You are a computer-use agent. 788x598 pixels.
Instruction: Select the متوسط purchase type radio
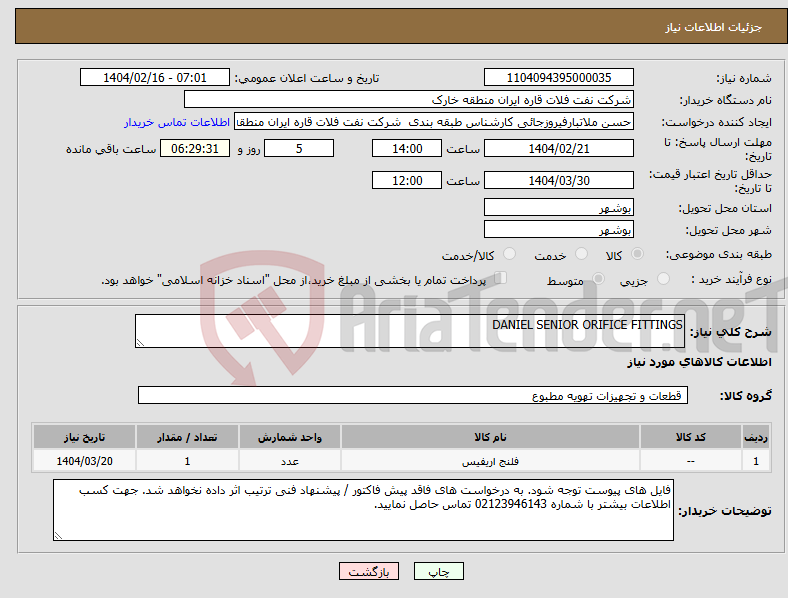pyautogui.click(x=598, y=278)
